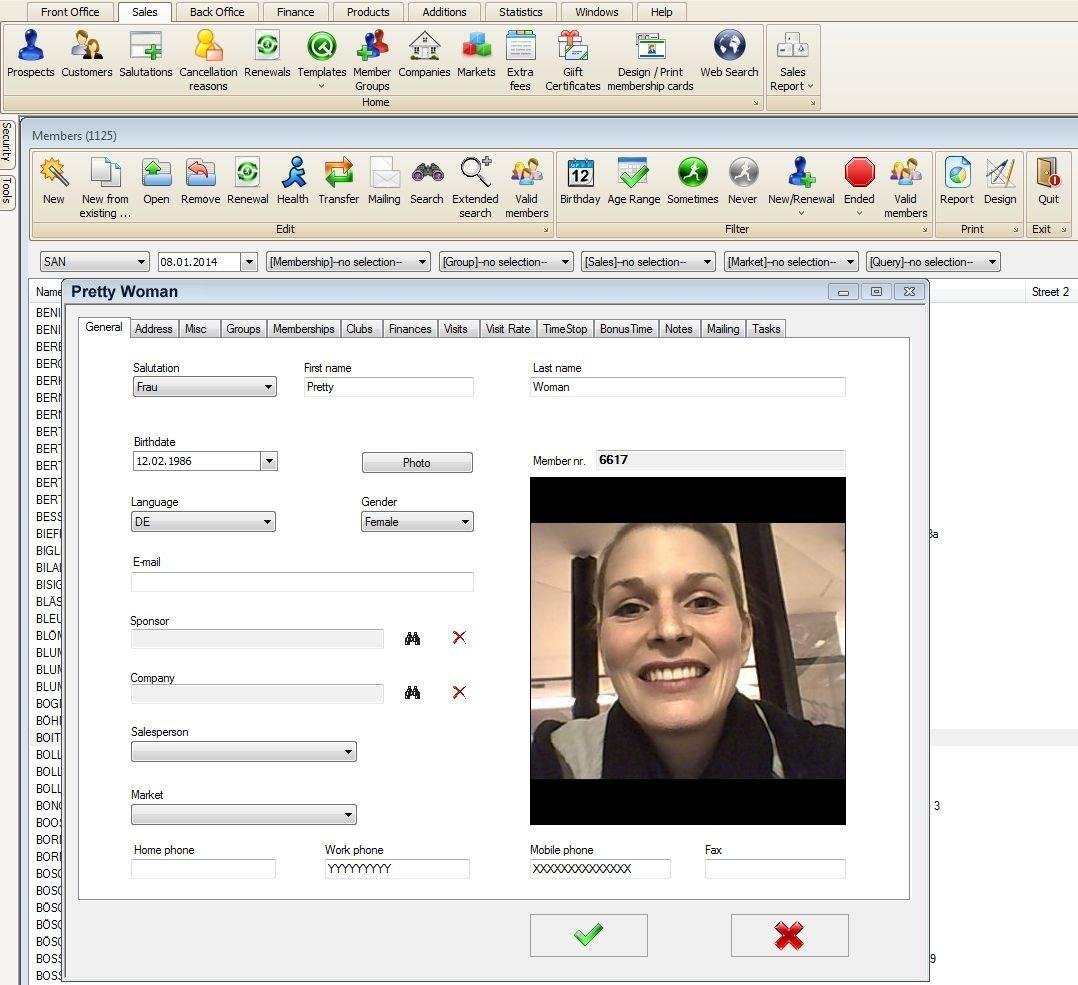Open the Renewals icon in the Home ribbon

point(267,54)
